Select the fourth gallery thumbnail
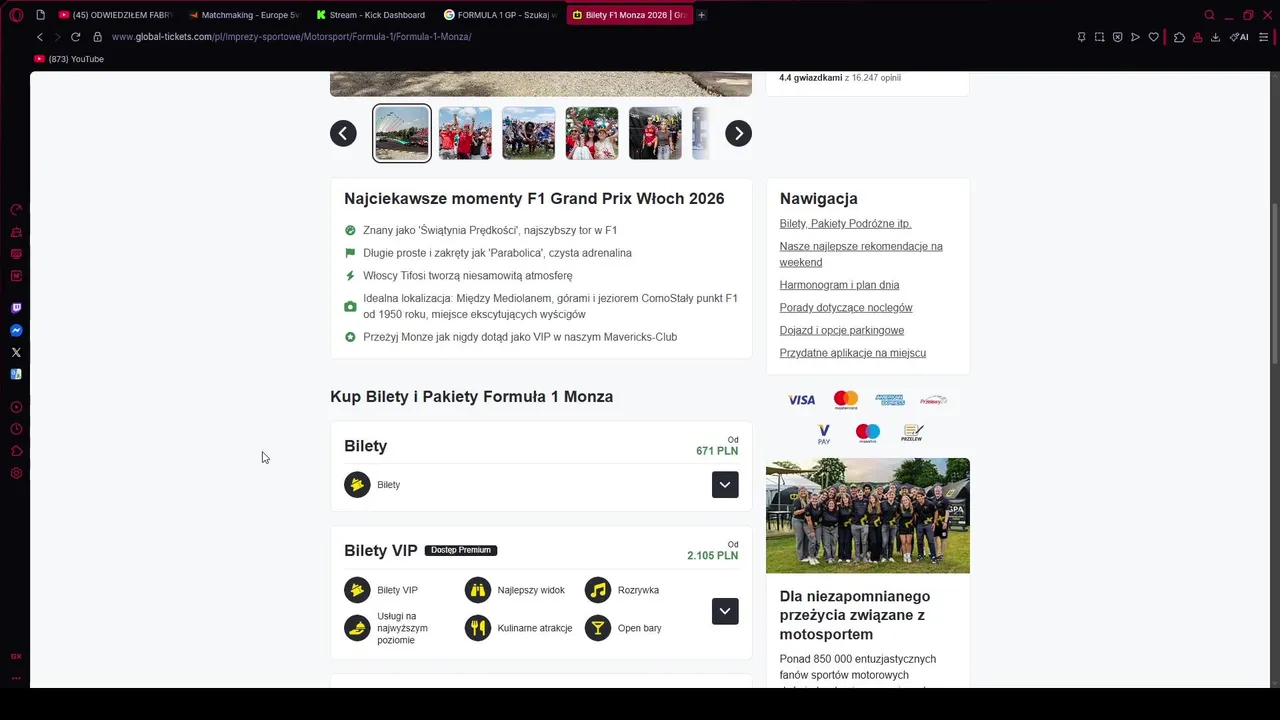The image size is (1280, 720). coord(592,133)
